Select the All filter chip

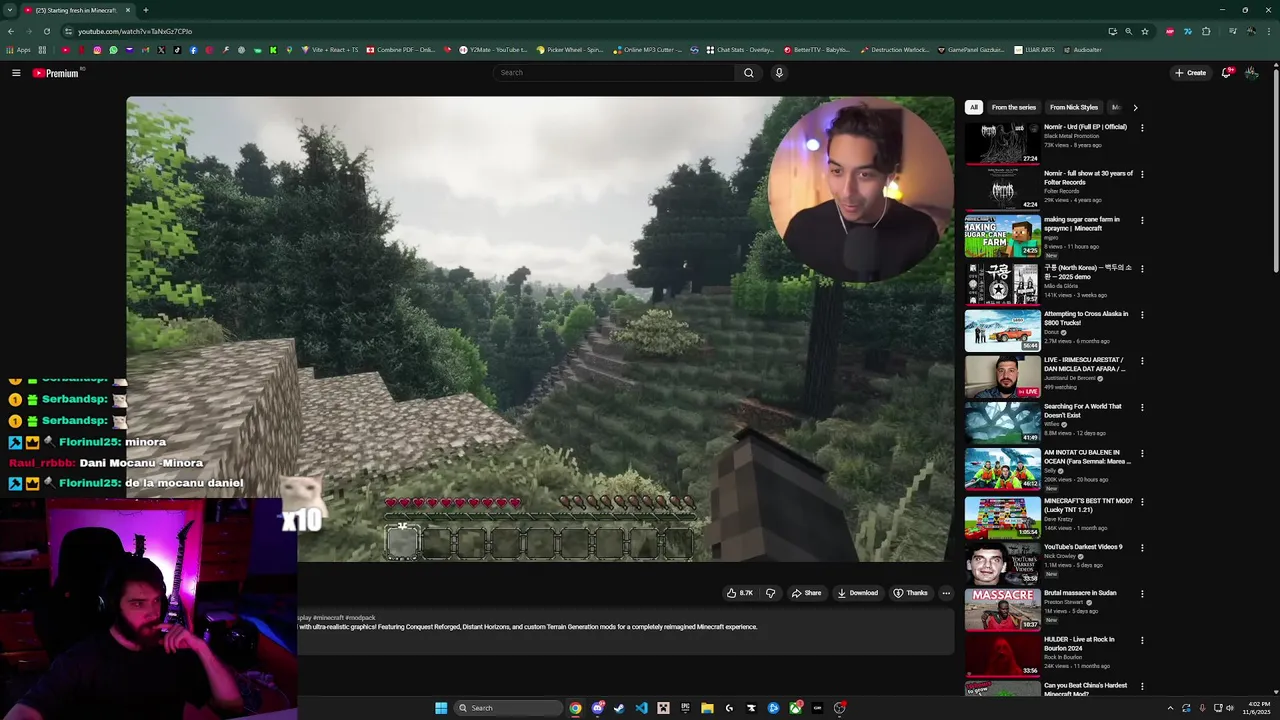(x=974, y=107)
